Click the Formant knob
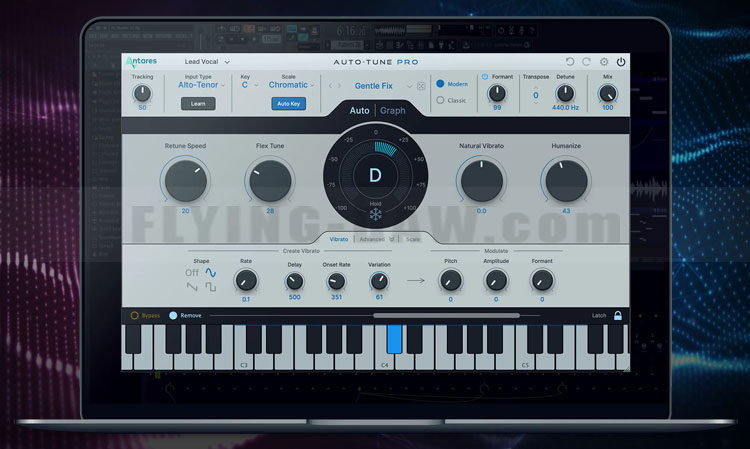Screen dimensions: 750x449 [x=497, y=93]
